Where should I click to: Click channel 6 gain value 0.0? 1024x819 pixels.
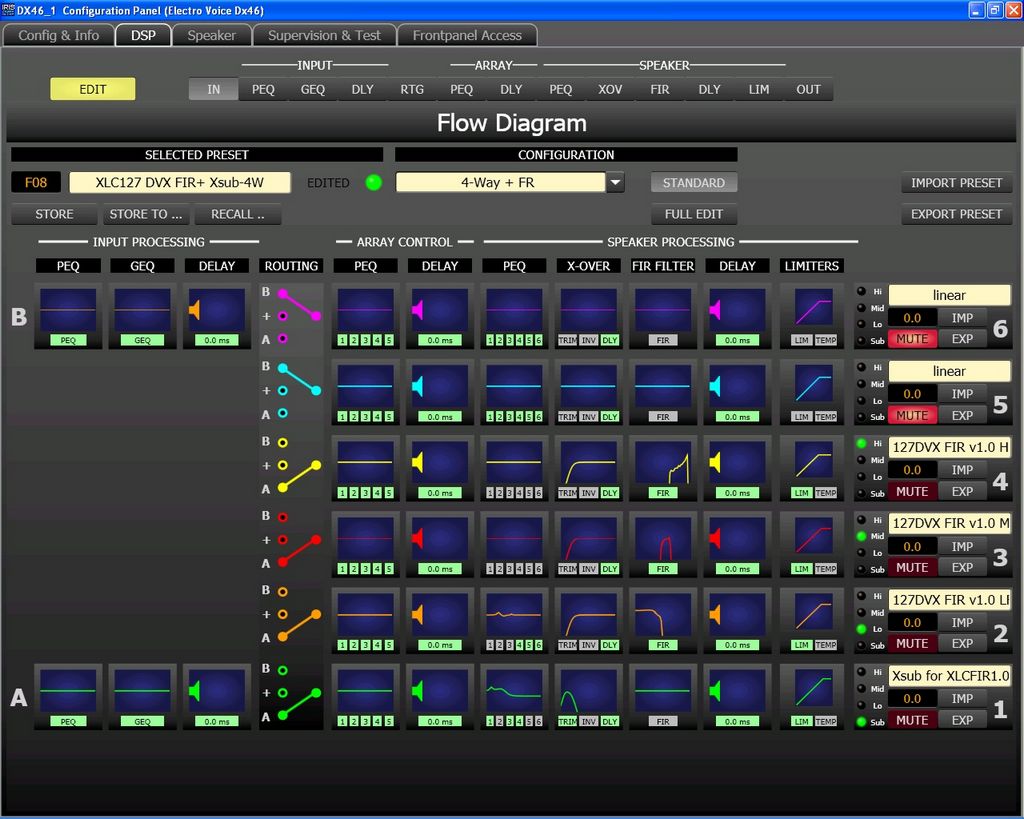click(x=912, y=318)
